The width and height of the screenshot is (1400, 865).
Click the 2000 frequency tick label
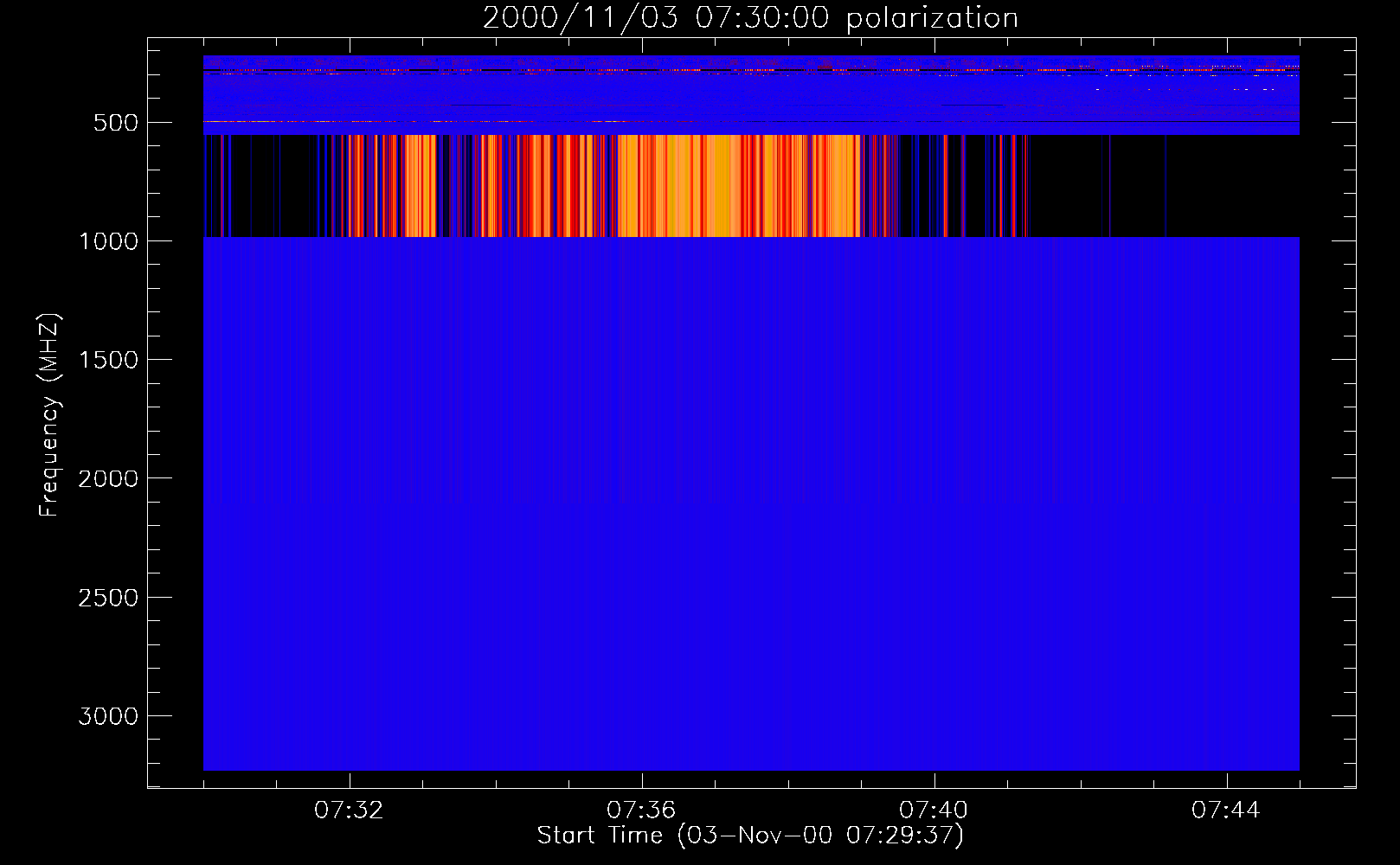(108, 479)
